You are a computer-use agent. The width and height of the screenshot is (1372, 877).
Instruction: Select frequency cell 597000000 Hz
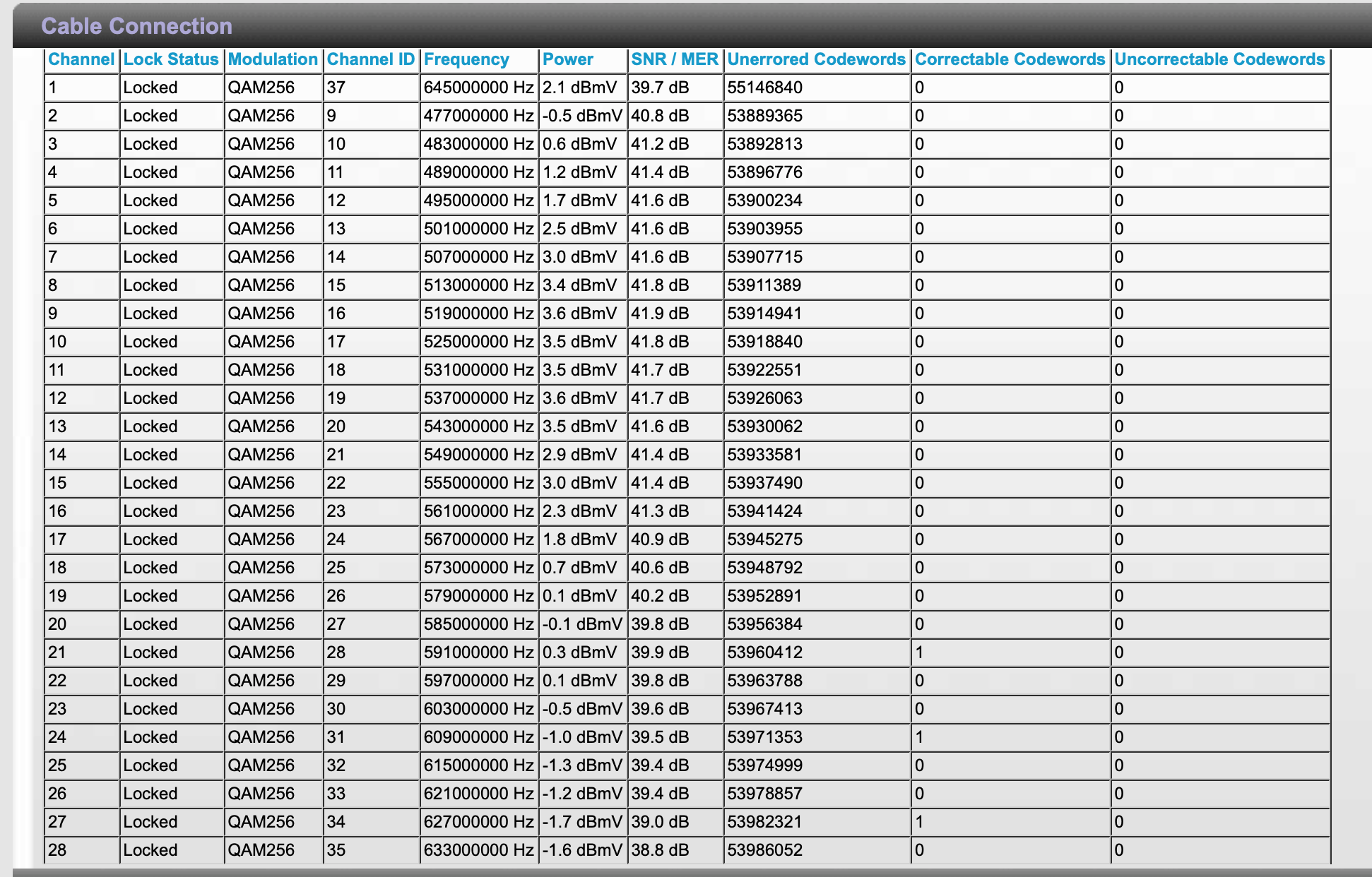pos(478,681)
